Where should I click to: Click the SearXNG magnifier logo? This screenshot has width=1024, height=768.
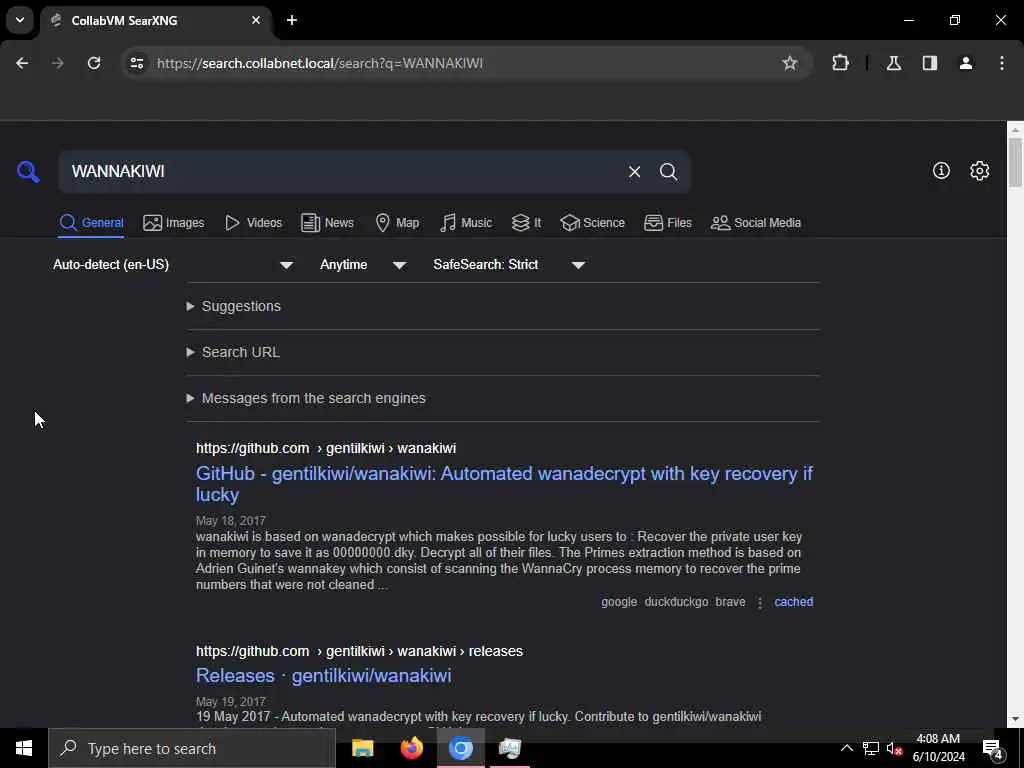click(x=28, y=172)
